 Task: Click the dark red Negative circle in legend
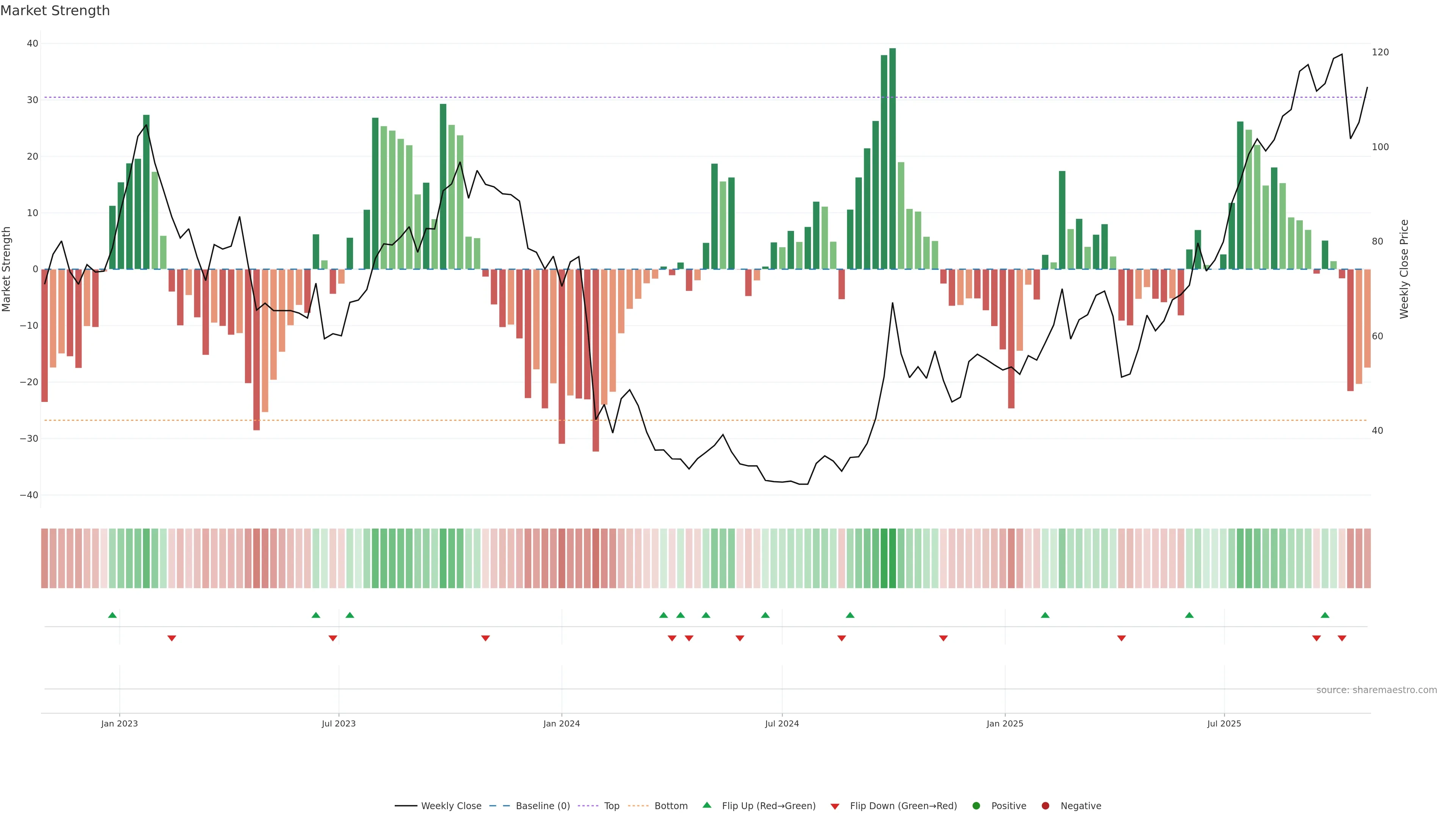pyautogui.click(x=1045, y=805)
